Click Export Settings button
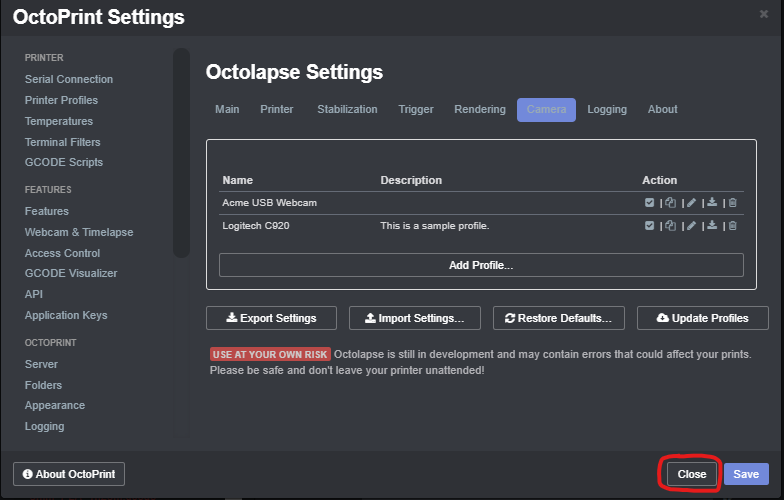 272,318
